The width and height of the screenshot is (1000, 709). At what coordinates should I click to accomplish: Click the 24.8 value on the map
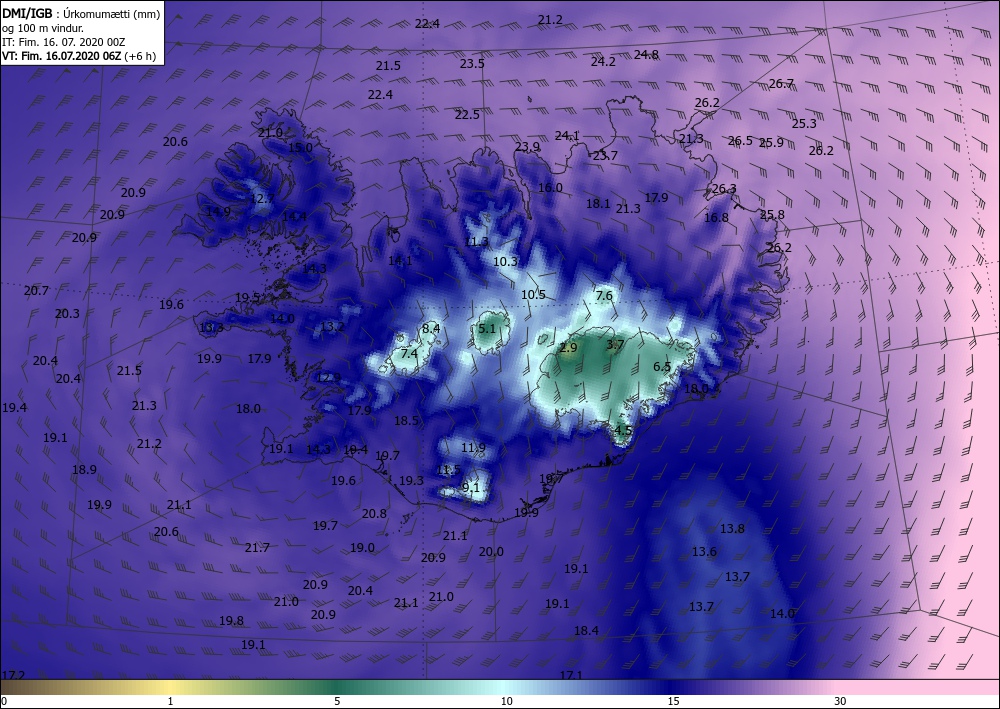tap(646, 55)
